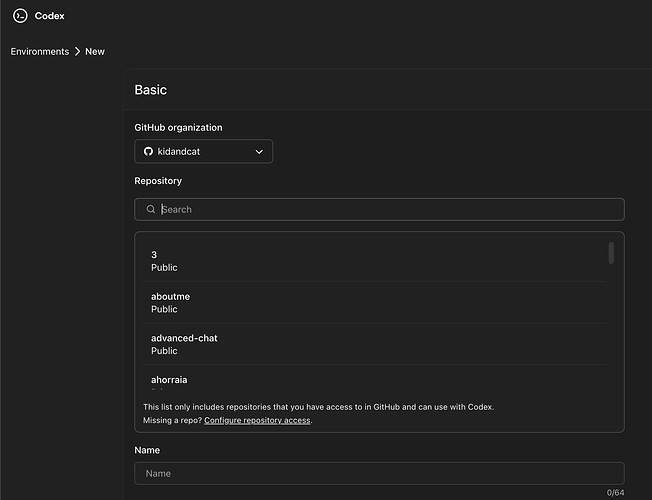Select the advanced-chat repository
Viewport: 652px width, 500px height.
click(374, 344)
